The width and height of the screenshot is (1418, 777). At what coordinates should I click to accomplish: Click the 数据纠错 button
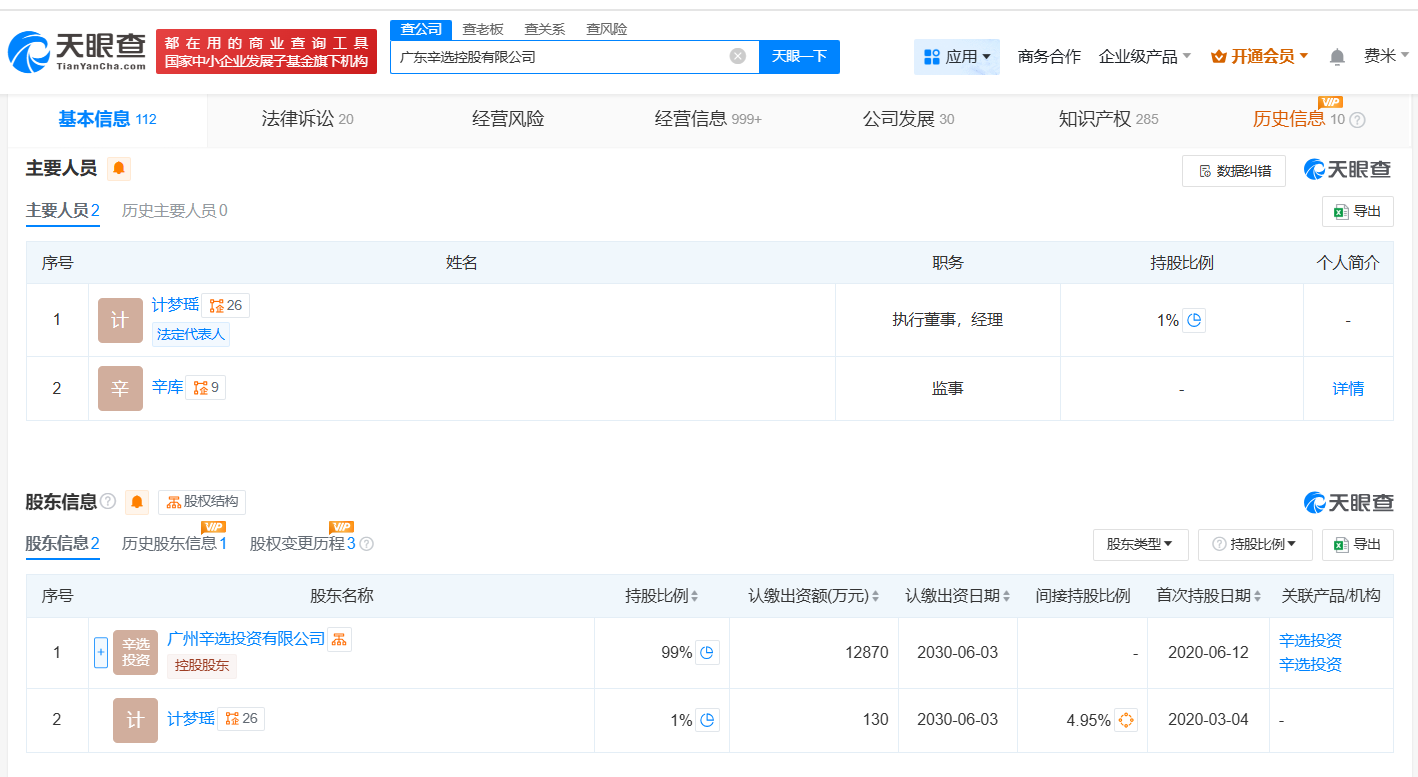click(1234, 171)
